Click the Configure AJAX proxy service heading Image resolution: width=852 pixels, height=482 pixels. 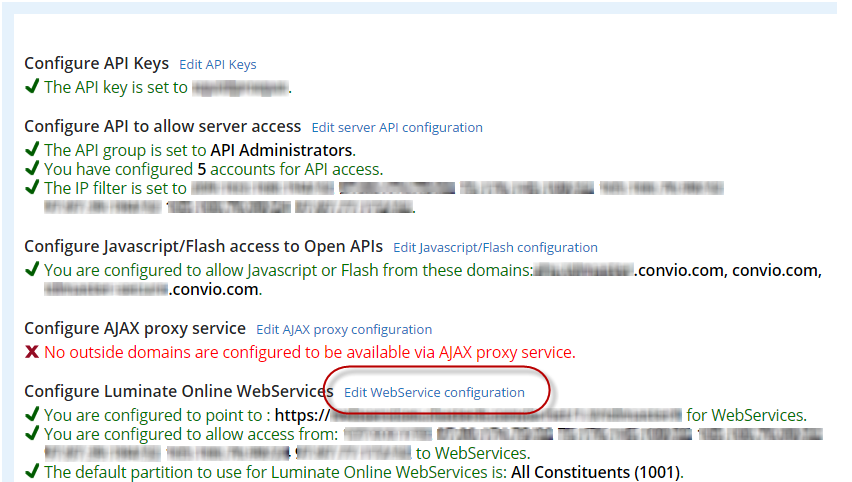pos(134,328)
